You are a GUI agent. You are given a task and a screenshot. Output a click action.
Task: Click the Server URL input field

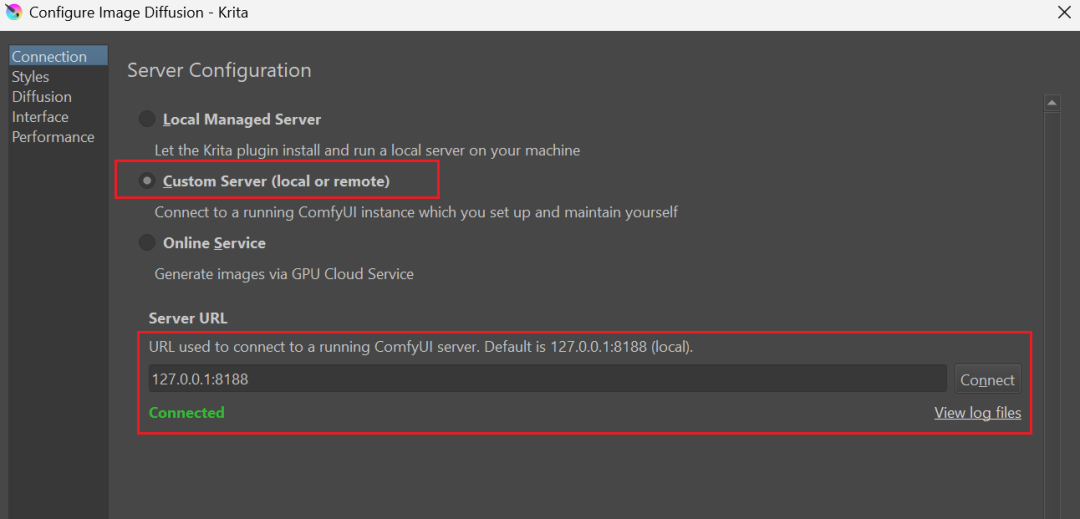(x=548, y=379)
